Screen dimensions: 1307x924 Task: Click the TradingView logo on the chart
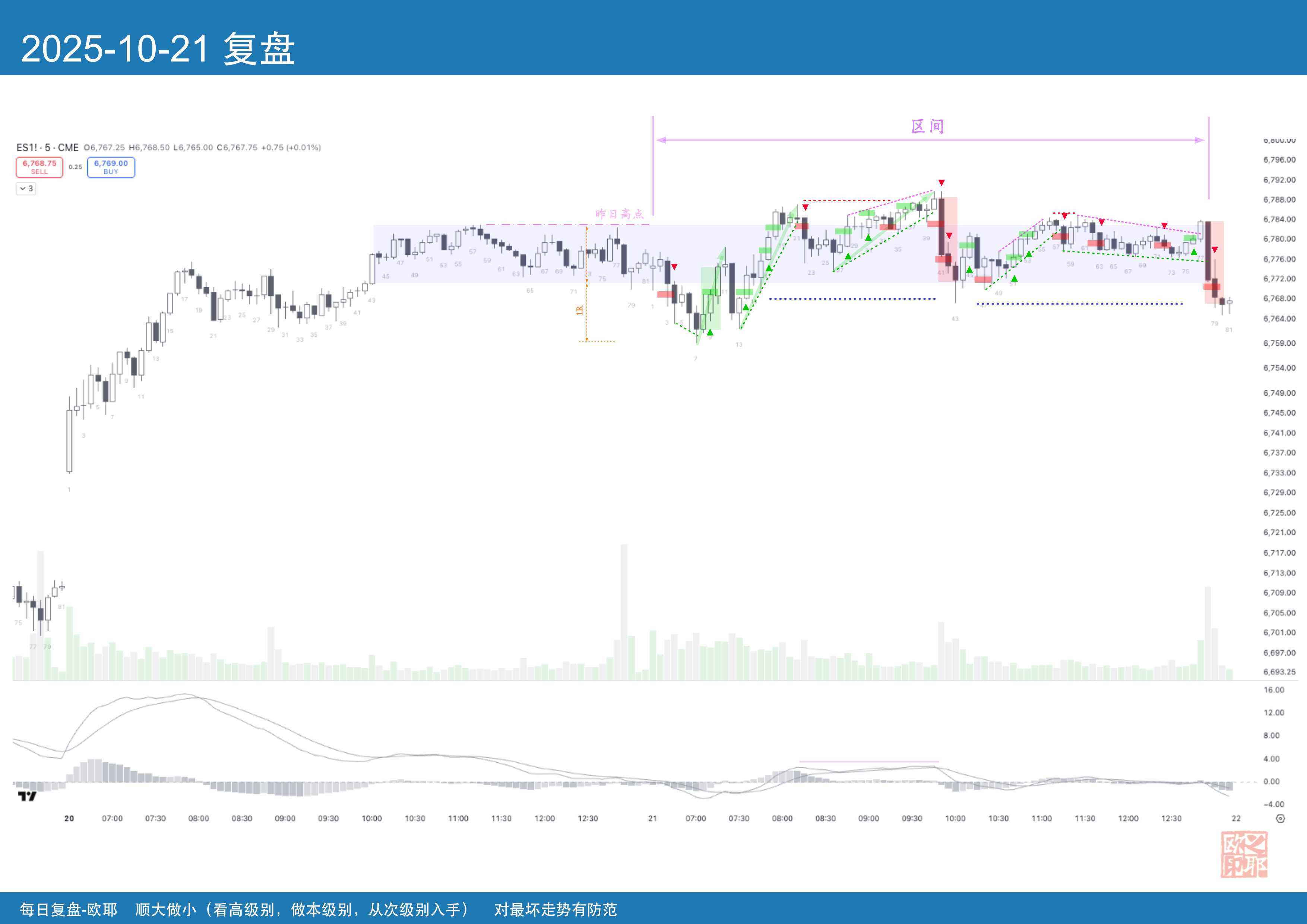click(x=27, y=796)
